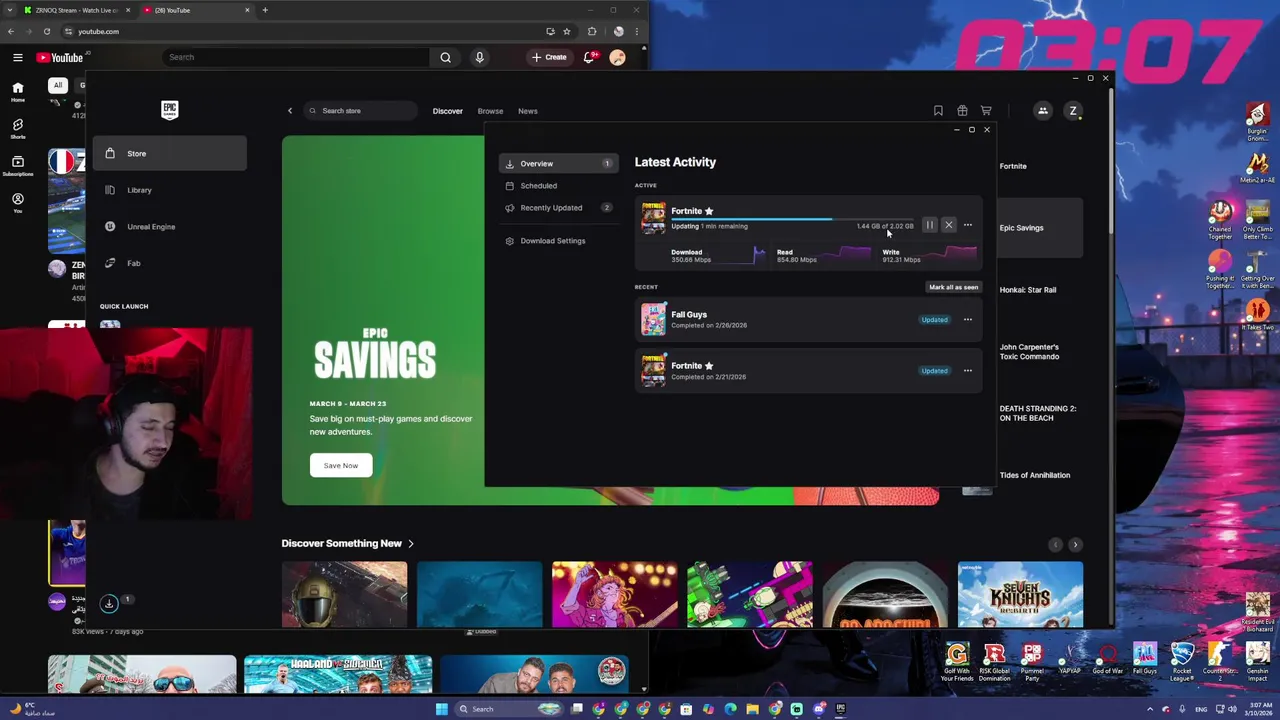1280x720 pixels.
Task: Open Rocket League desktop shortcut
Action: tap(1182, 662)
